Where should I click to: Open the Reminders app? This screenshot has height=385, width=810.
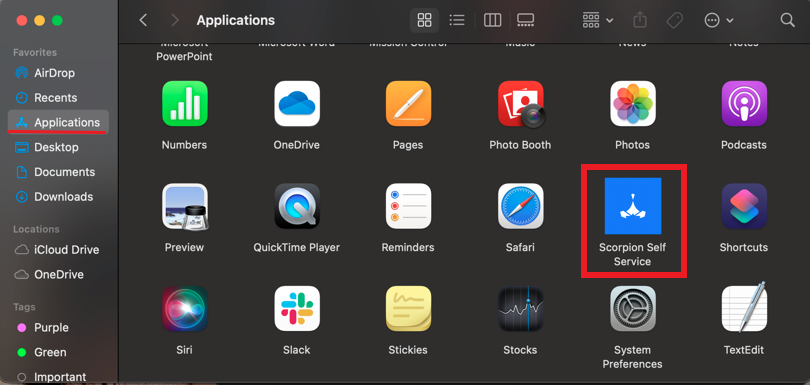click(408, 206)
